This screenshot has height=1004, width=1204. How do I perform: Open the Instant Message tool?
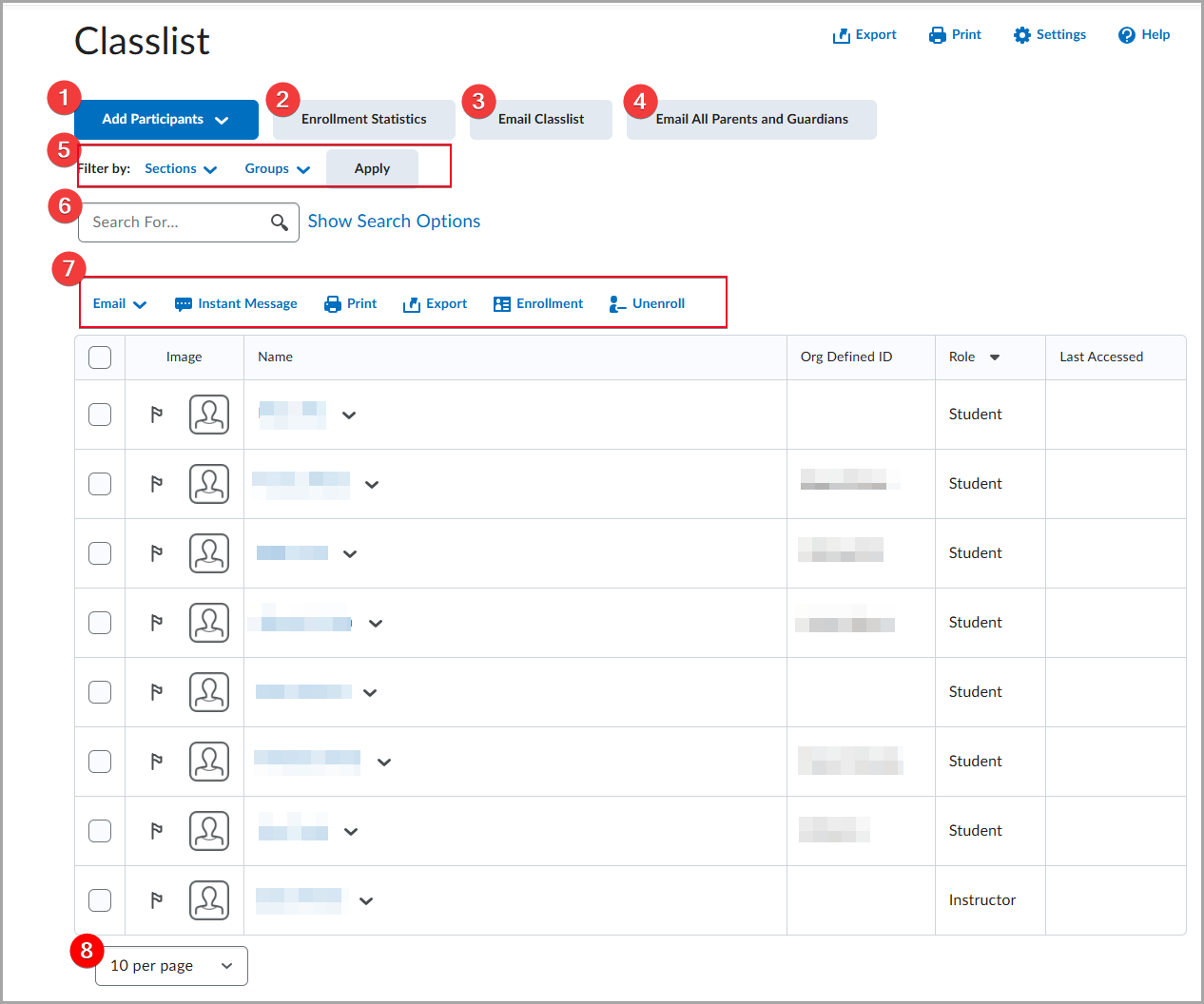(235, 302)
